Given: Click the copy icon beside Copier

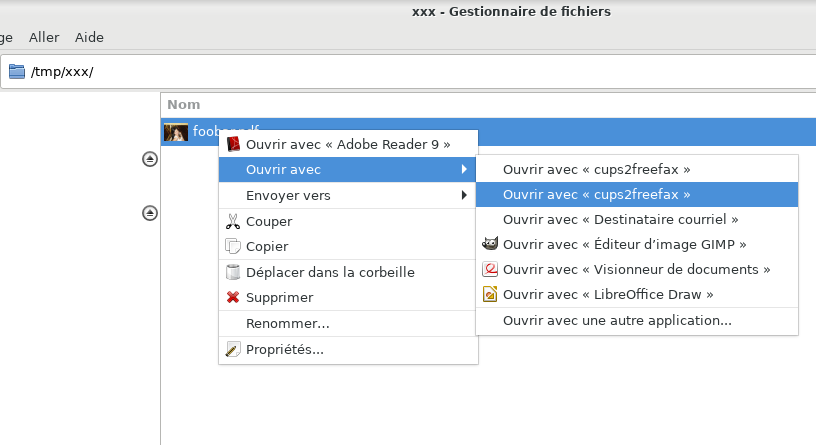Looking at the screenshot, I should coord(233,246).
